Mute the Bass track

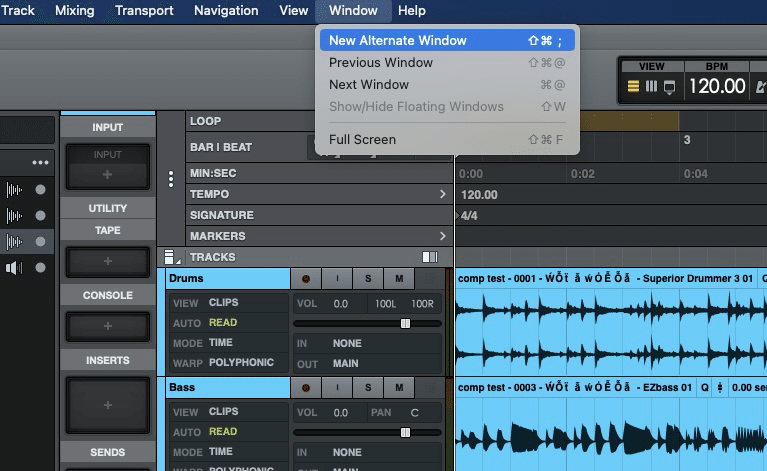[x=399, y=388]
